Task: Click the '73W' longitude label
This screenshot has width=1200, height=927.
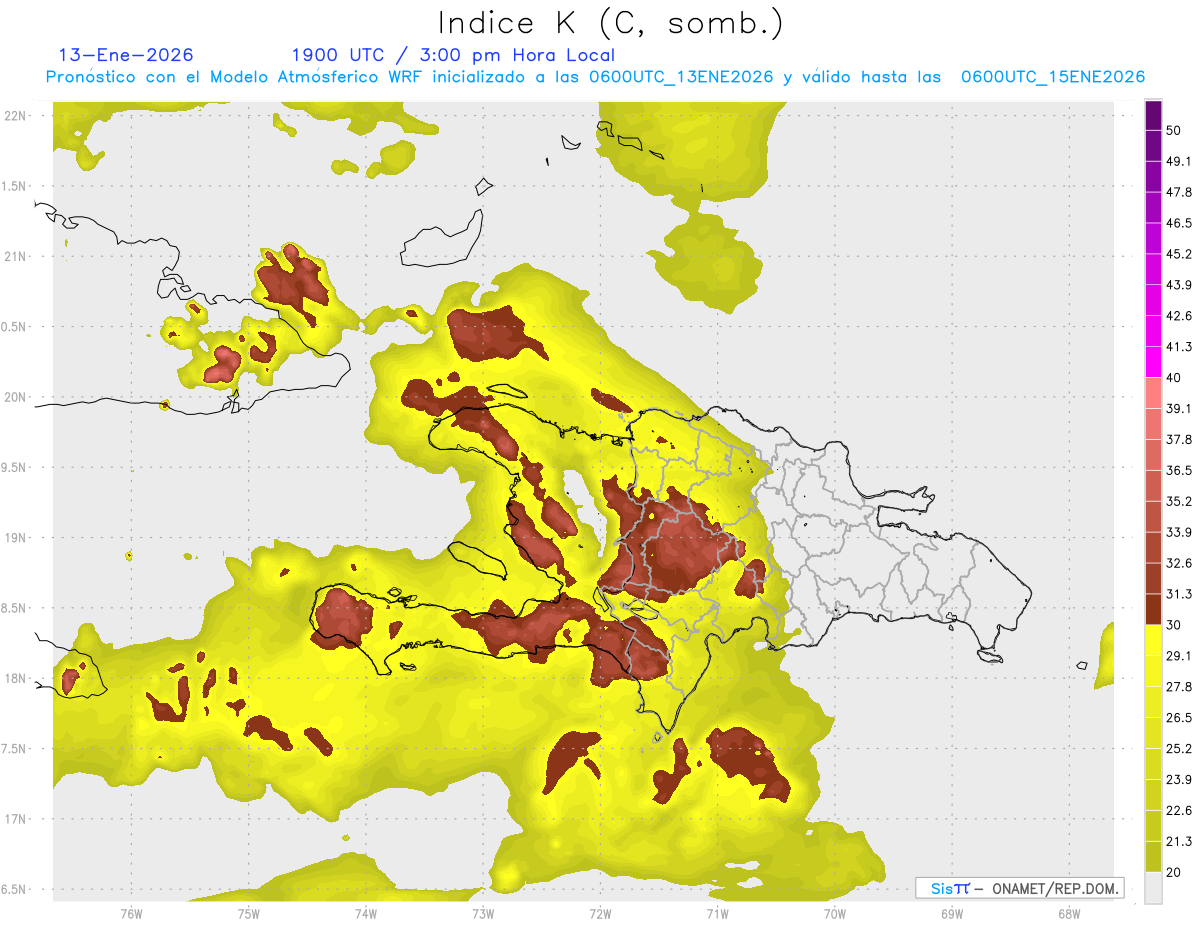Action: click(483, 914)
